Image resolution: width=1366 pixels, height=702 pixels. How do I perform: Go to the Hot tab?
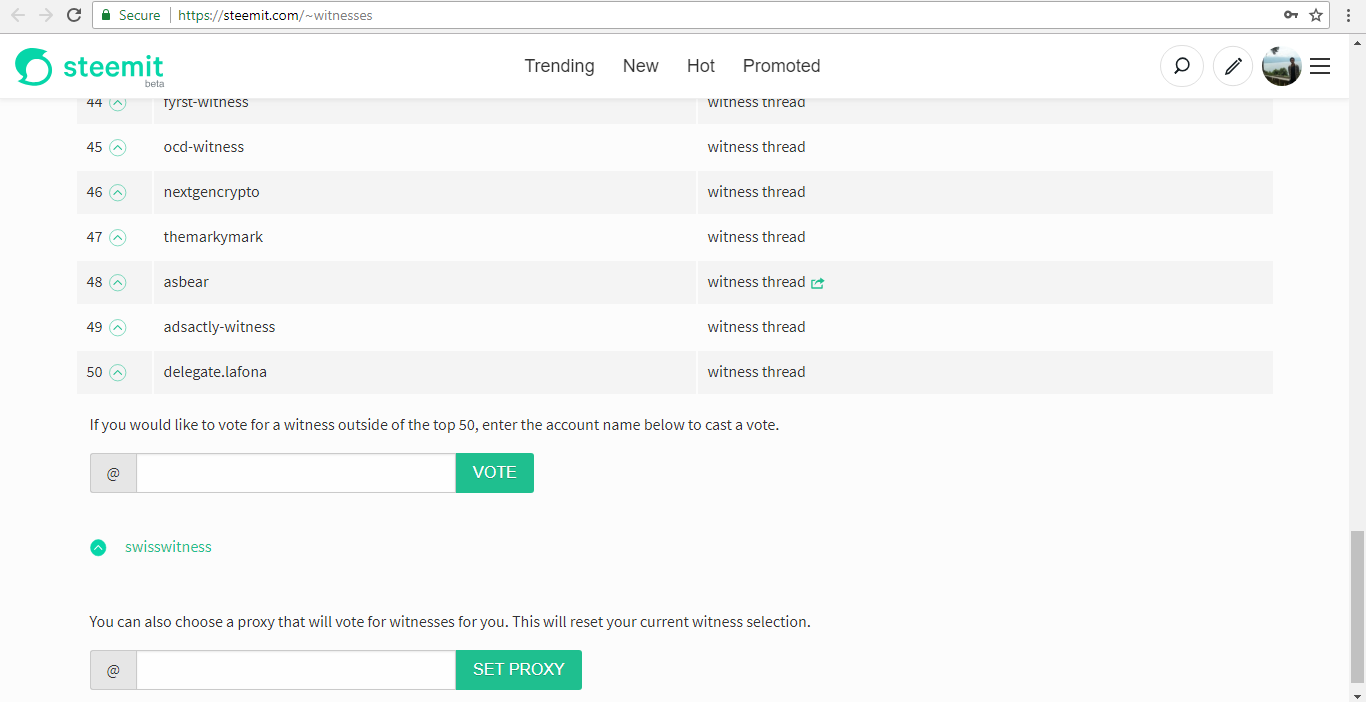click(701, 66)
